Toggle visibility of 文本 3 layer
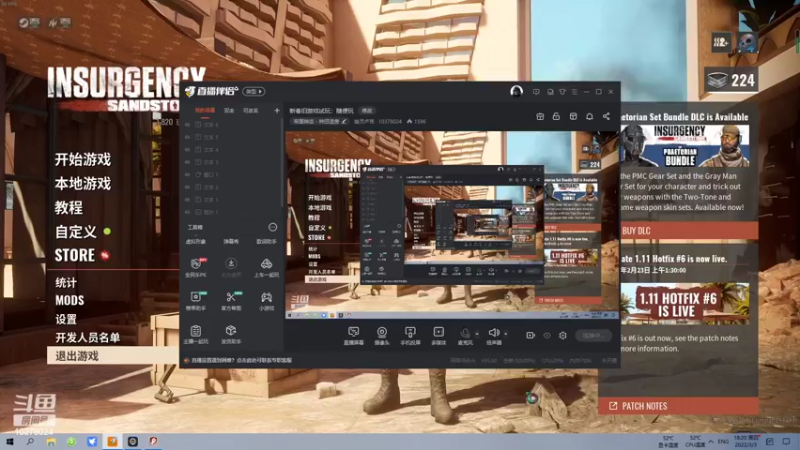The height and width of the screenshot is (450, 800). tap(187, 162)
